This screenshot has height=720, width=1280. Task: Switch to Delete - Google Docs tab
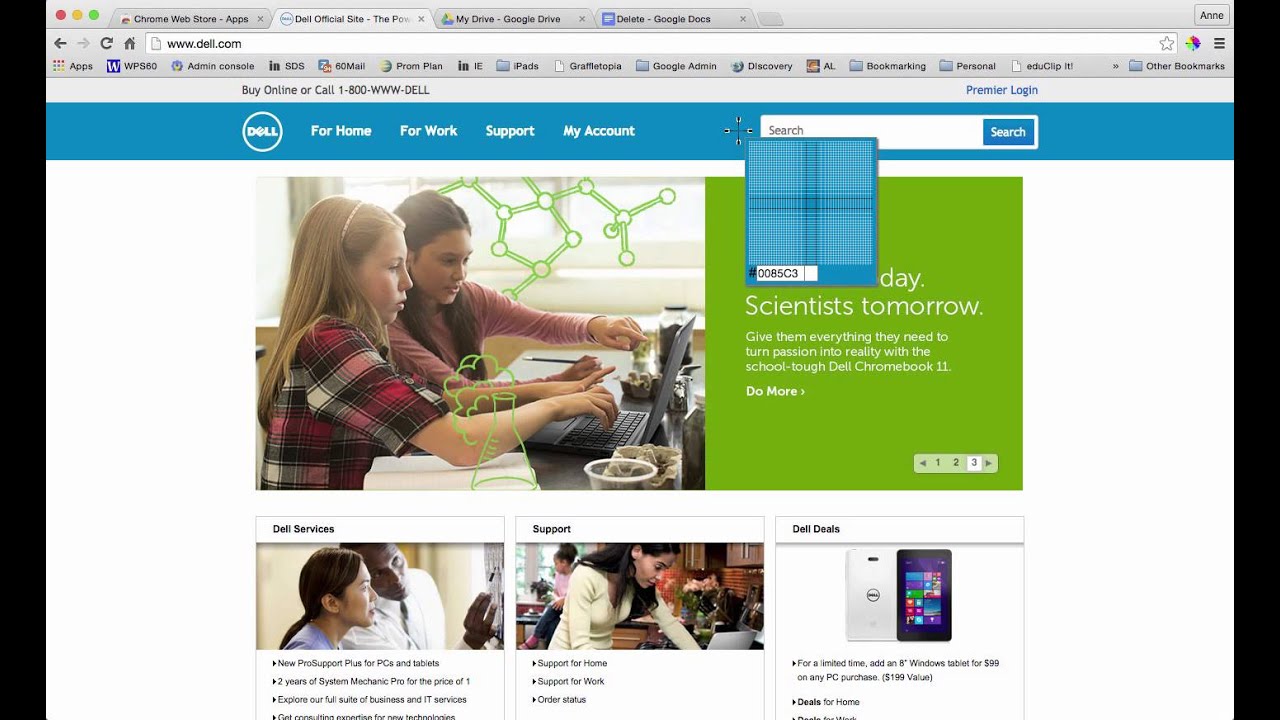(x=672, y=19)
